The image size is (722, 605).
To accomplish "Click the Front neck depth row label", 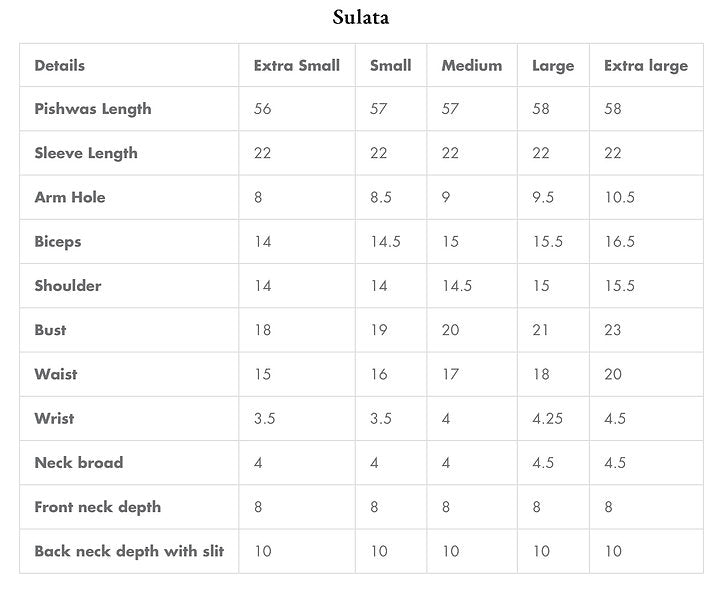I will (98, 507).
